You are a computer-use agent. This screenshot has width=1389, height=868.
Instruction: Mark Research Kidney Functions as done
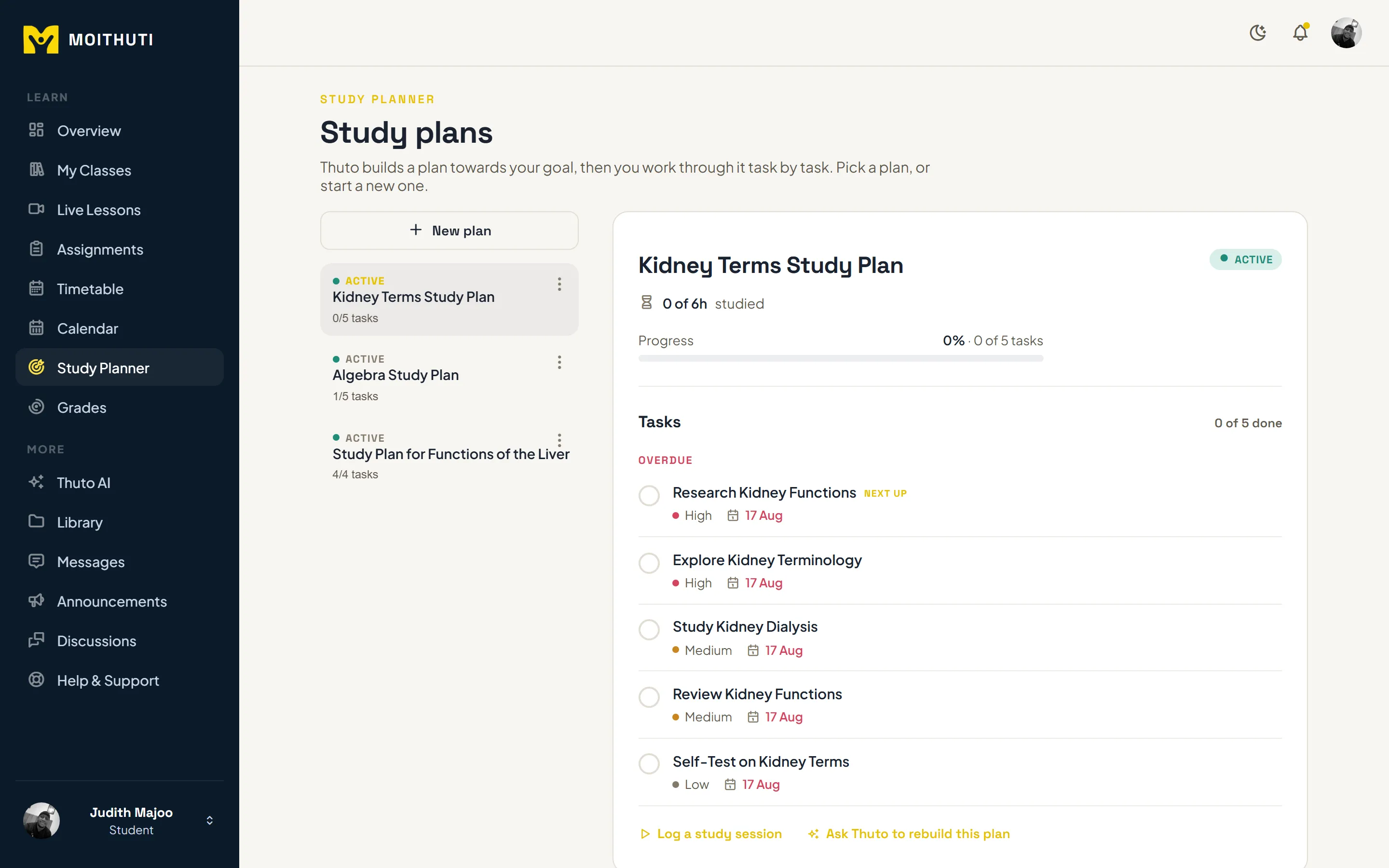coord(649,495)
